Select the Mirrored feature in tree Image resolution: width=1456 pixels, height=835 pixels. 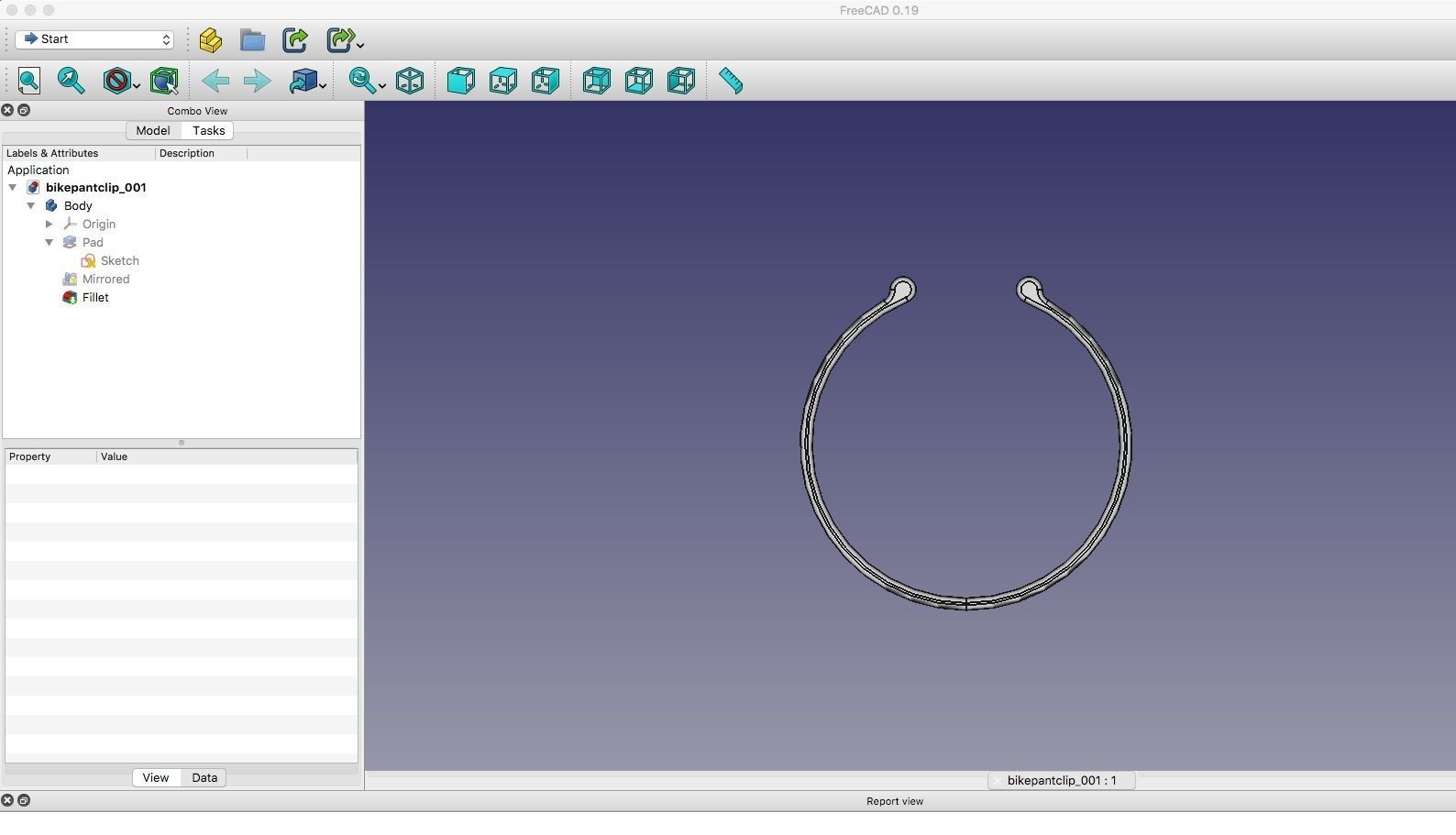click(105, 279)
